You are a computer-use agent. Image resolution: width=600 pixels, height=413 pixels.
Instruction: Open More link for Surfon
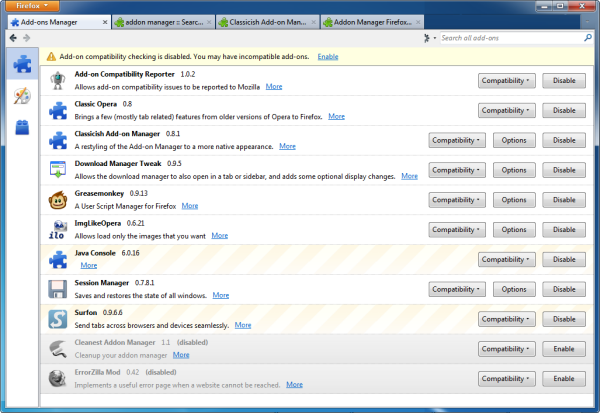coord(243,325)
